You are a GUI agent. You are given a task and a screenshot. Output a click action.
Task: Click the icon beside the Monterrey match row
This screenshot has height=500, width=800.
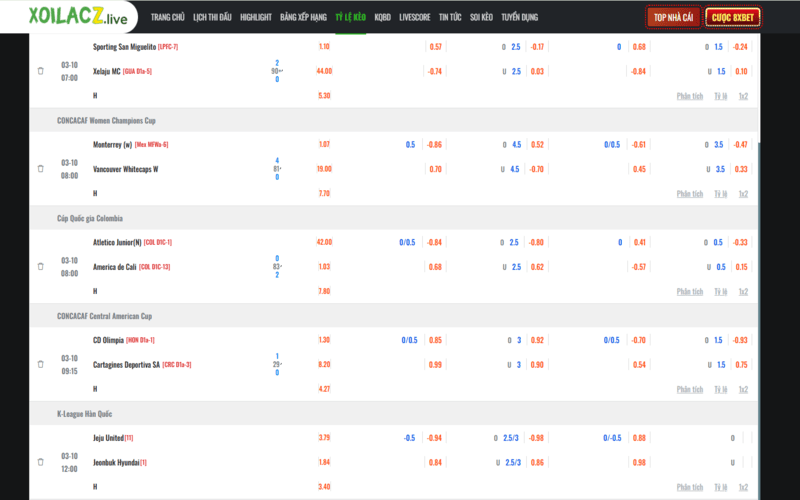[x=41, y=169]
